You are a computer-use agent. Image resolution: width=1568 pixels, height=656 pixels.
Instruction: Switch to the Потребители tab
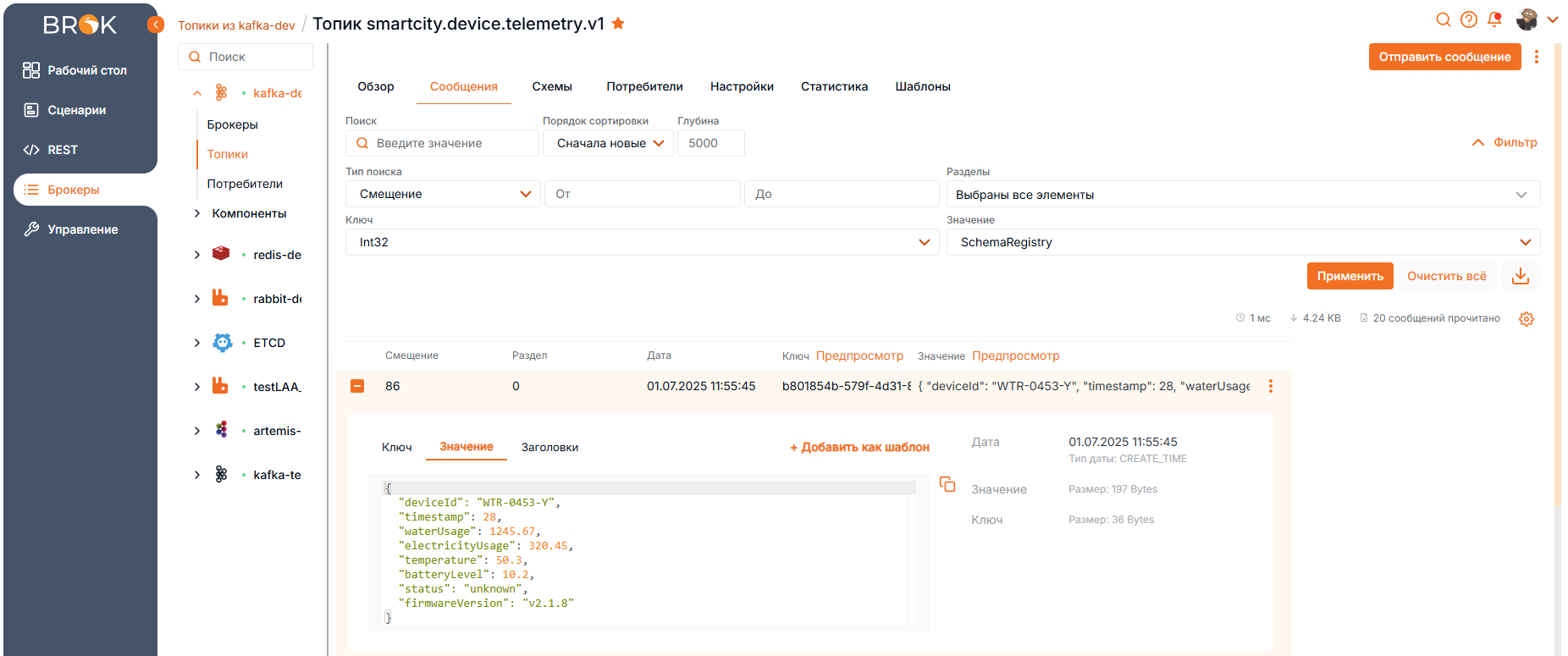coord(644,86)
